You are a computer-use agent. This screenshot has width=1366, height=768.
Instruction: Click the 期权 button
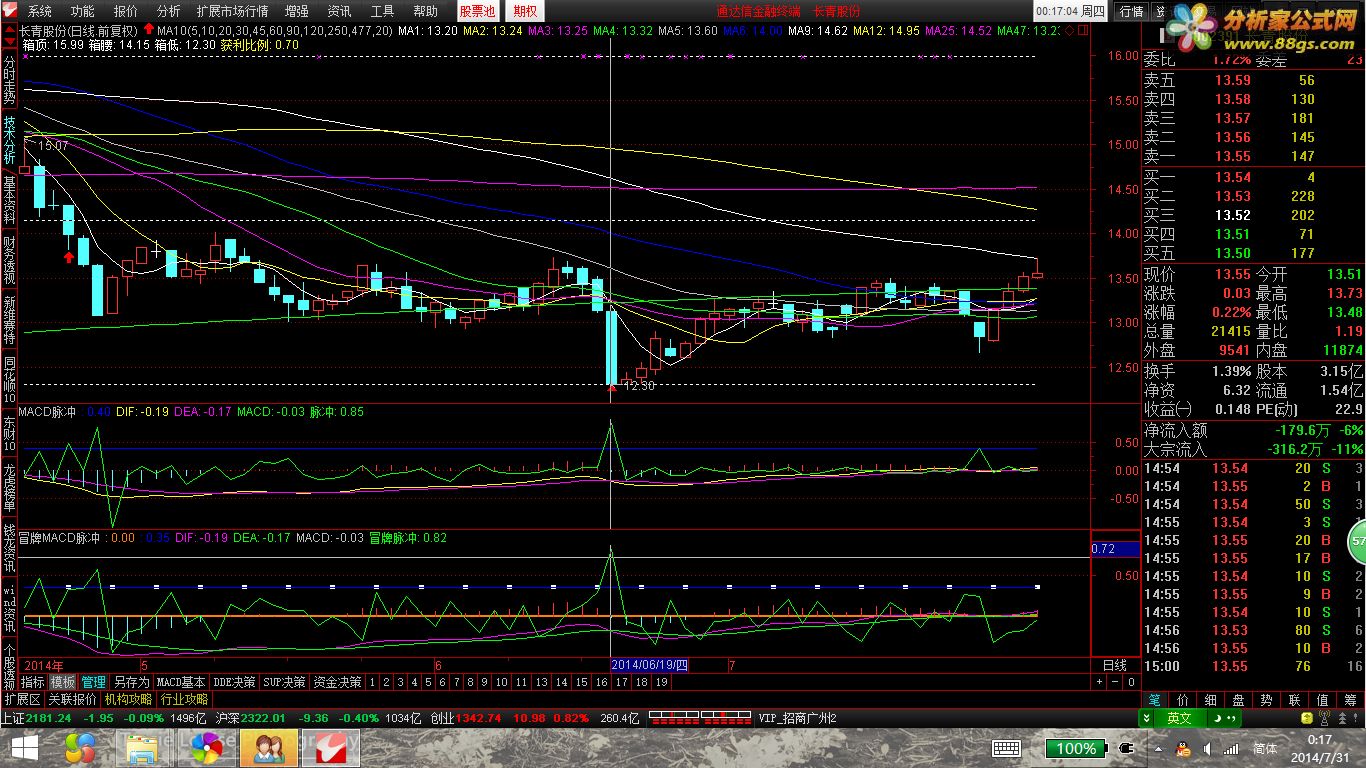[524, 11]
